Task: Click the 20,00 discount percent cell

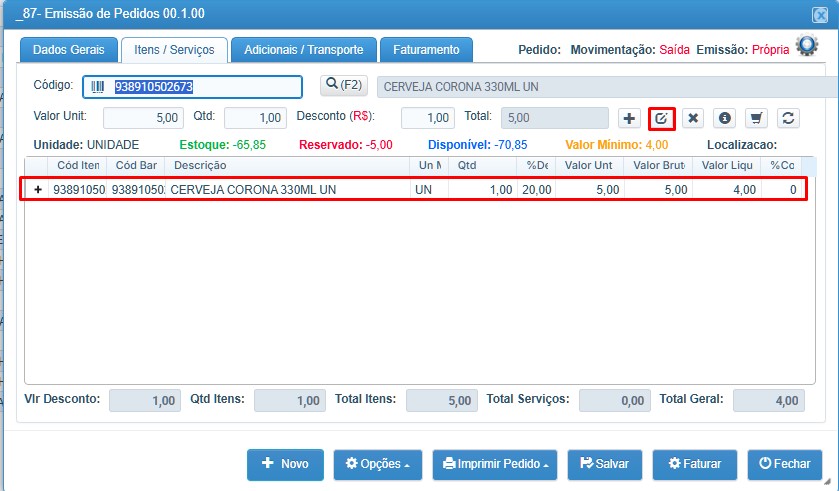Action: [x=537, y=189]
